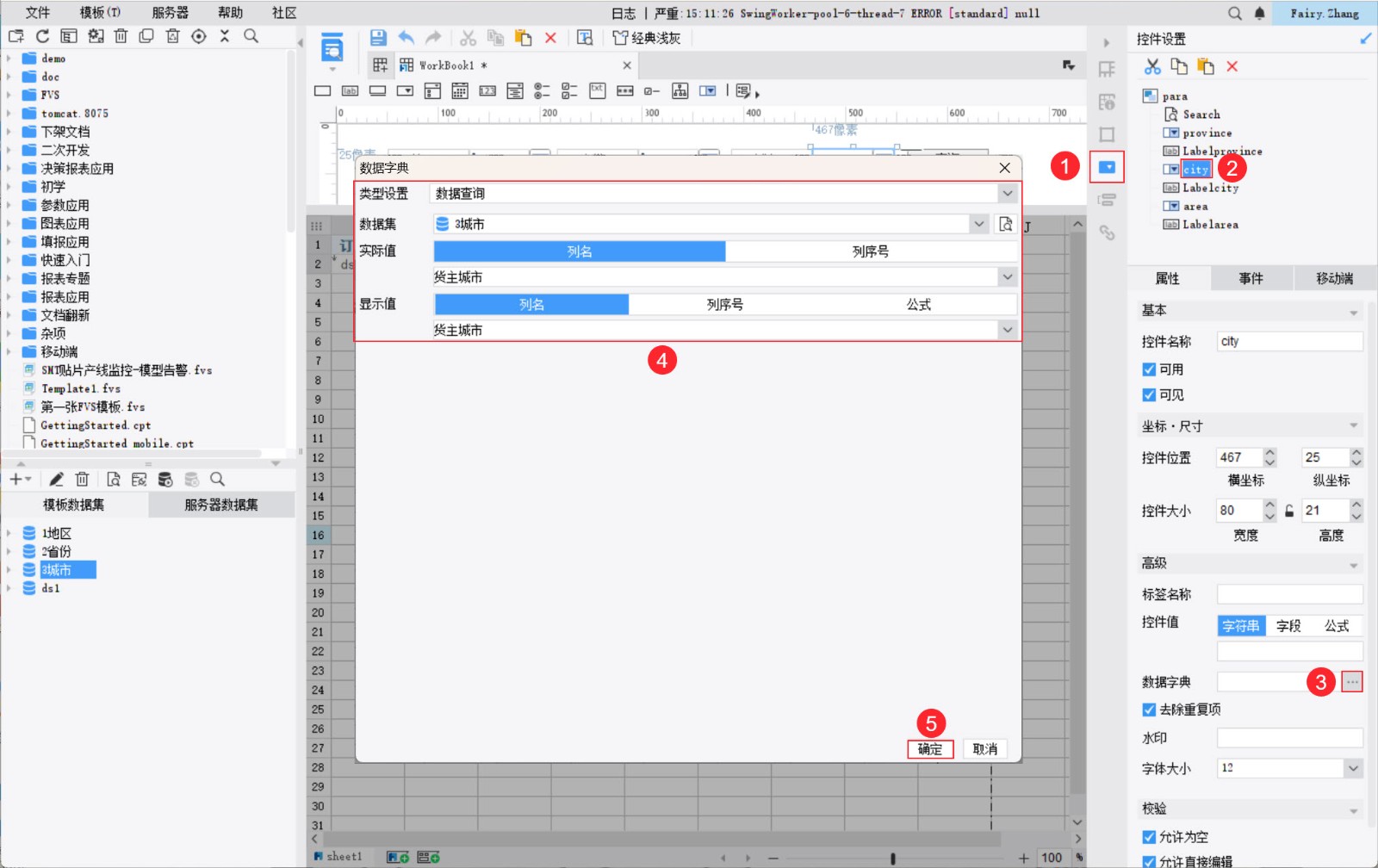1378x868 pixels.
Task: Expand the 决策报表应用 folder
Action: pyautogui.click(x=9, y=169)
